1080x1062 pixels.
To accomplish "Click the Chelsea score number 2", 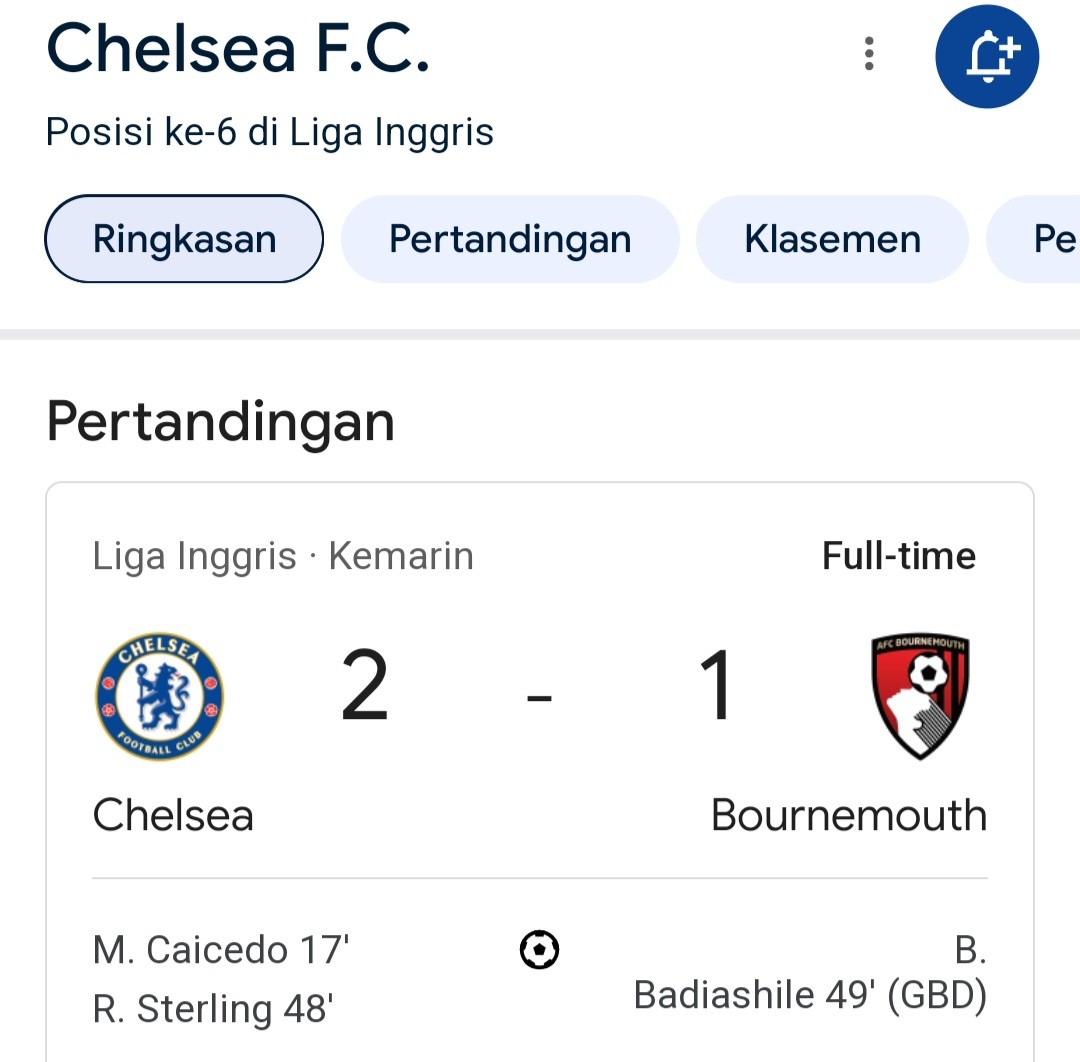I will tap(364, 685).
